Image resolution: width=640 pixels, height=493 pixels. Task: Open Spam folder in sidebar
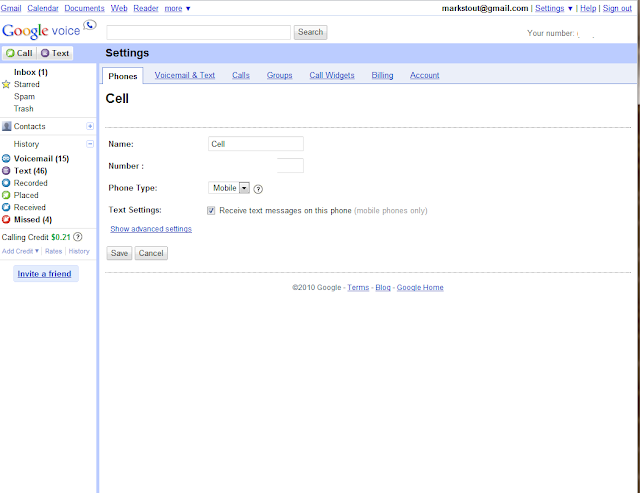[x=24, y=97]
